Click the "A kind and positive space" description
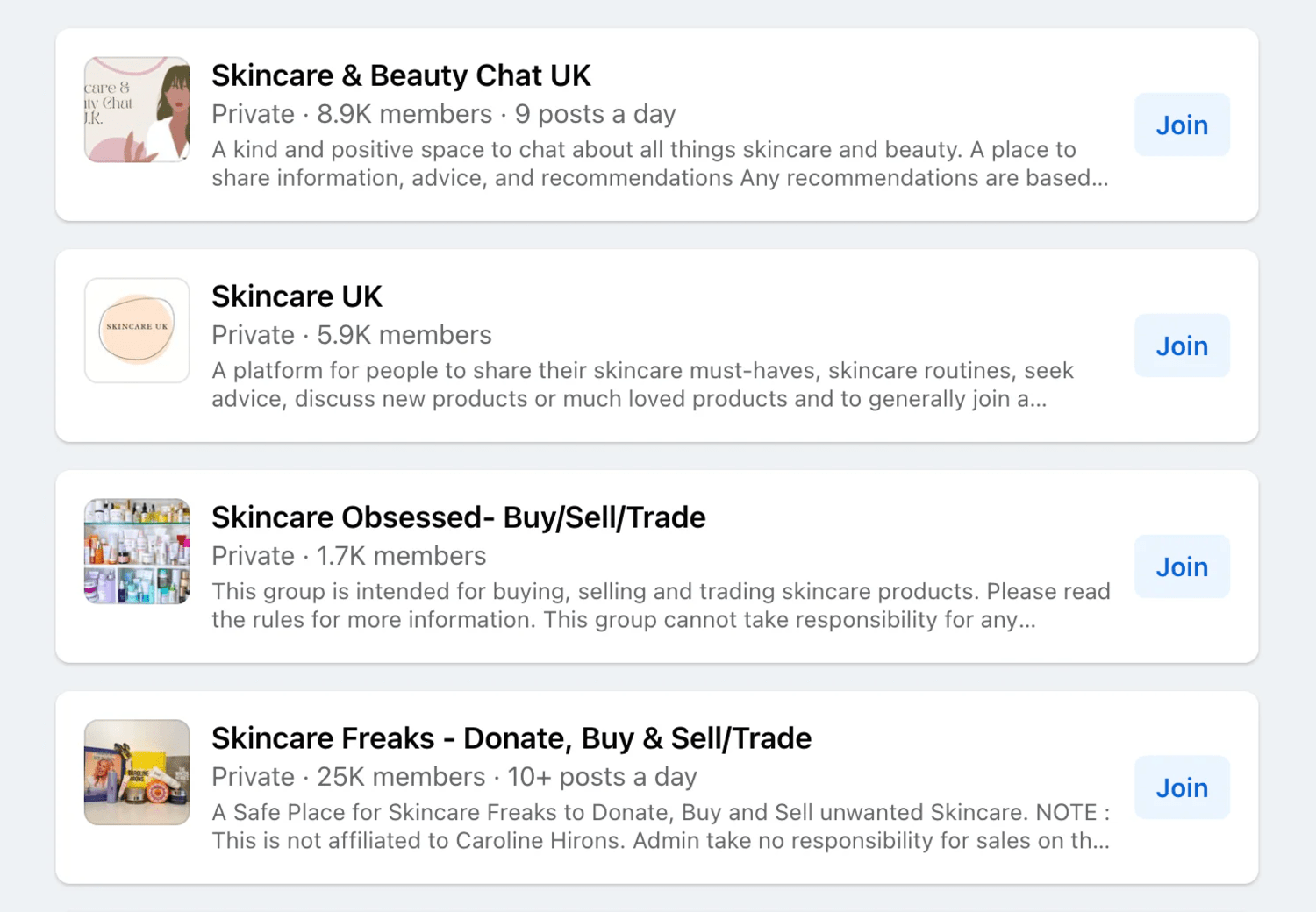Viewport: 1316px width, 912px height. (660, 164)
